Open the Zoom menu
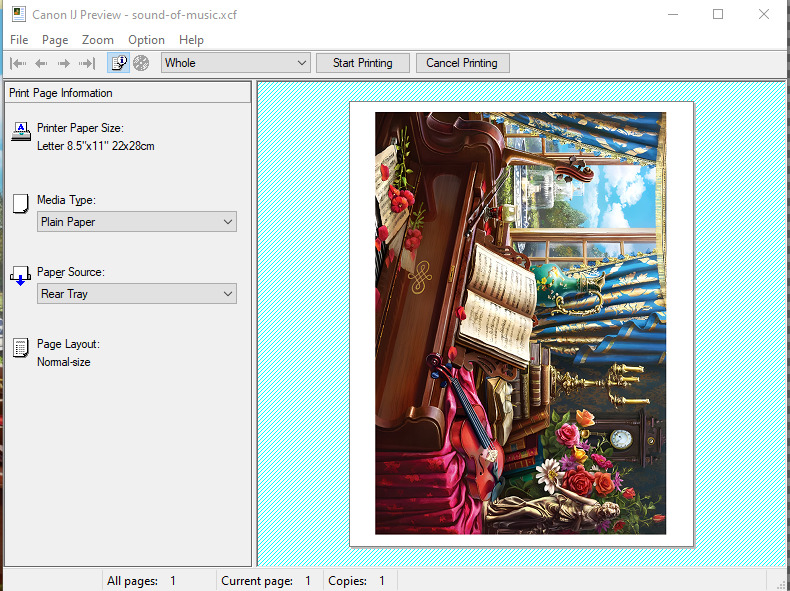 [98, 40]
